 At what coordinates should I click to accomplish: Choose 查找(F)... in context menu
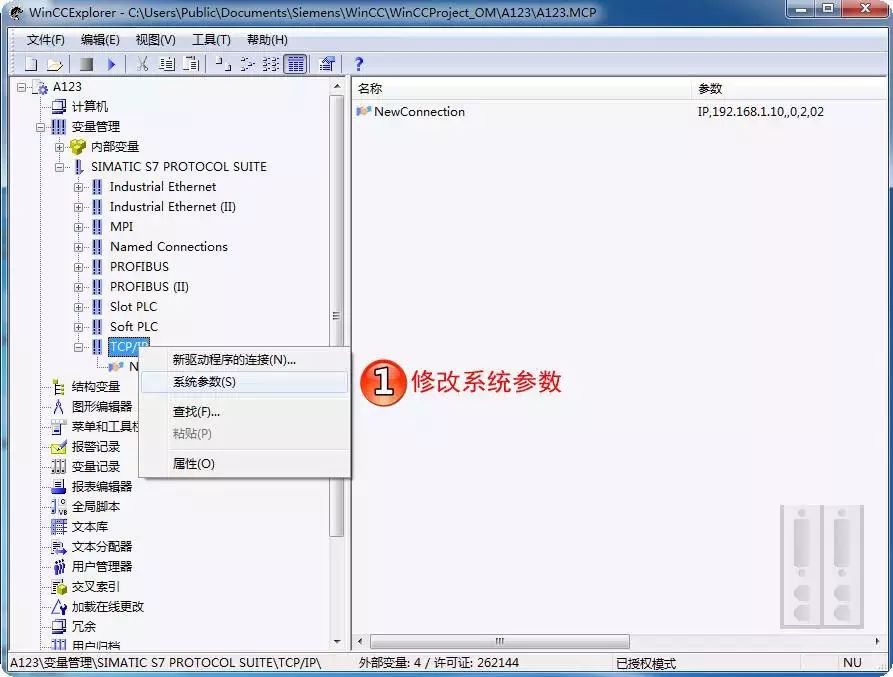[244, 412]
